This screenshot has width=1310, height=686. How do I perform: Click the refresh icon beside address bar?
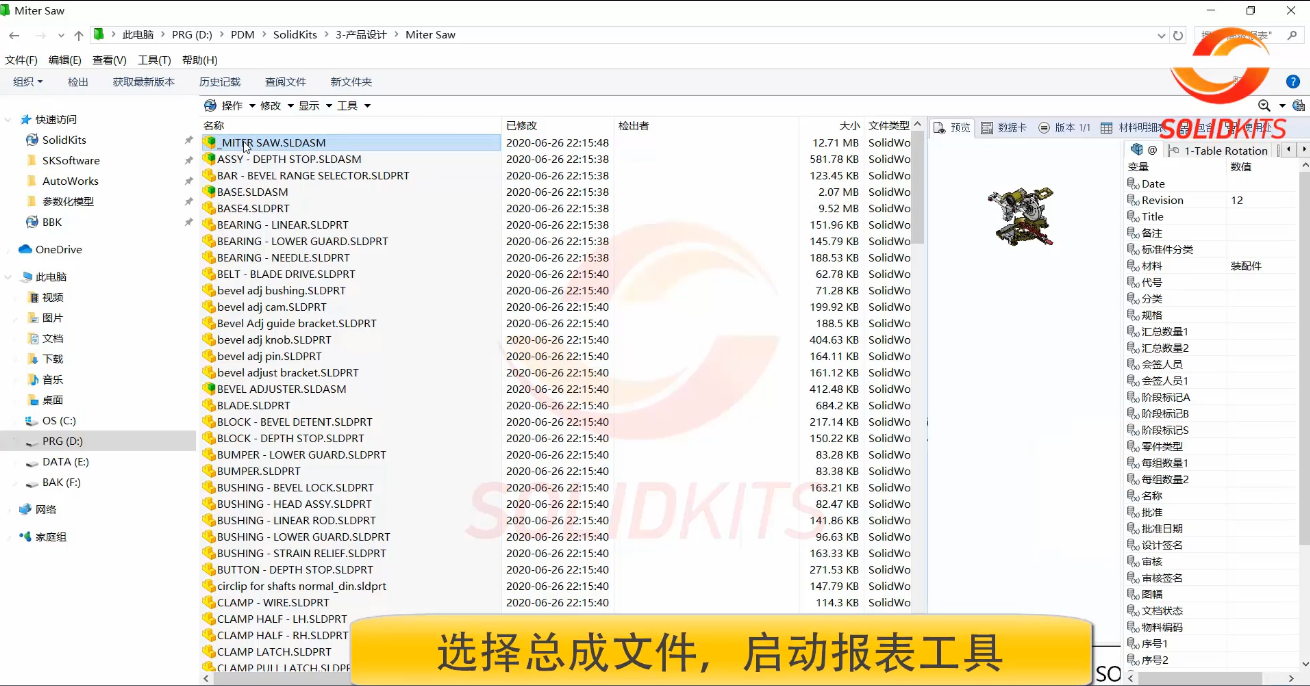click(x=1178, y=35)
